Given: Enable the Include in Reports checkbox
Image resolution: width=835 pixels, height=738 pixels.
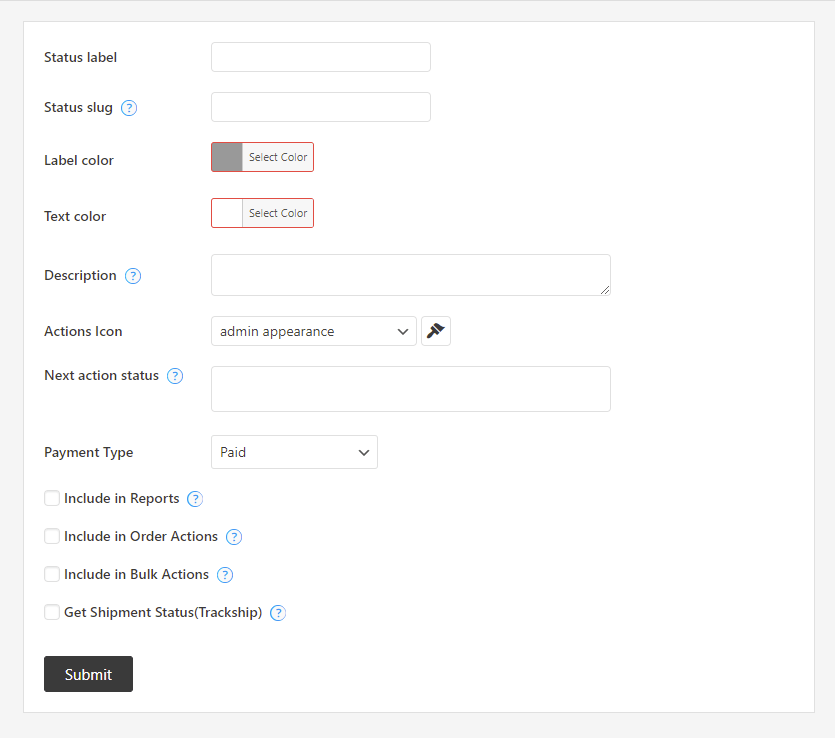Looking at the screenshot, I should point(51,498).
